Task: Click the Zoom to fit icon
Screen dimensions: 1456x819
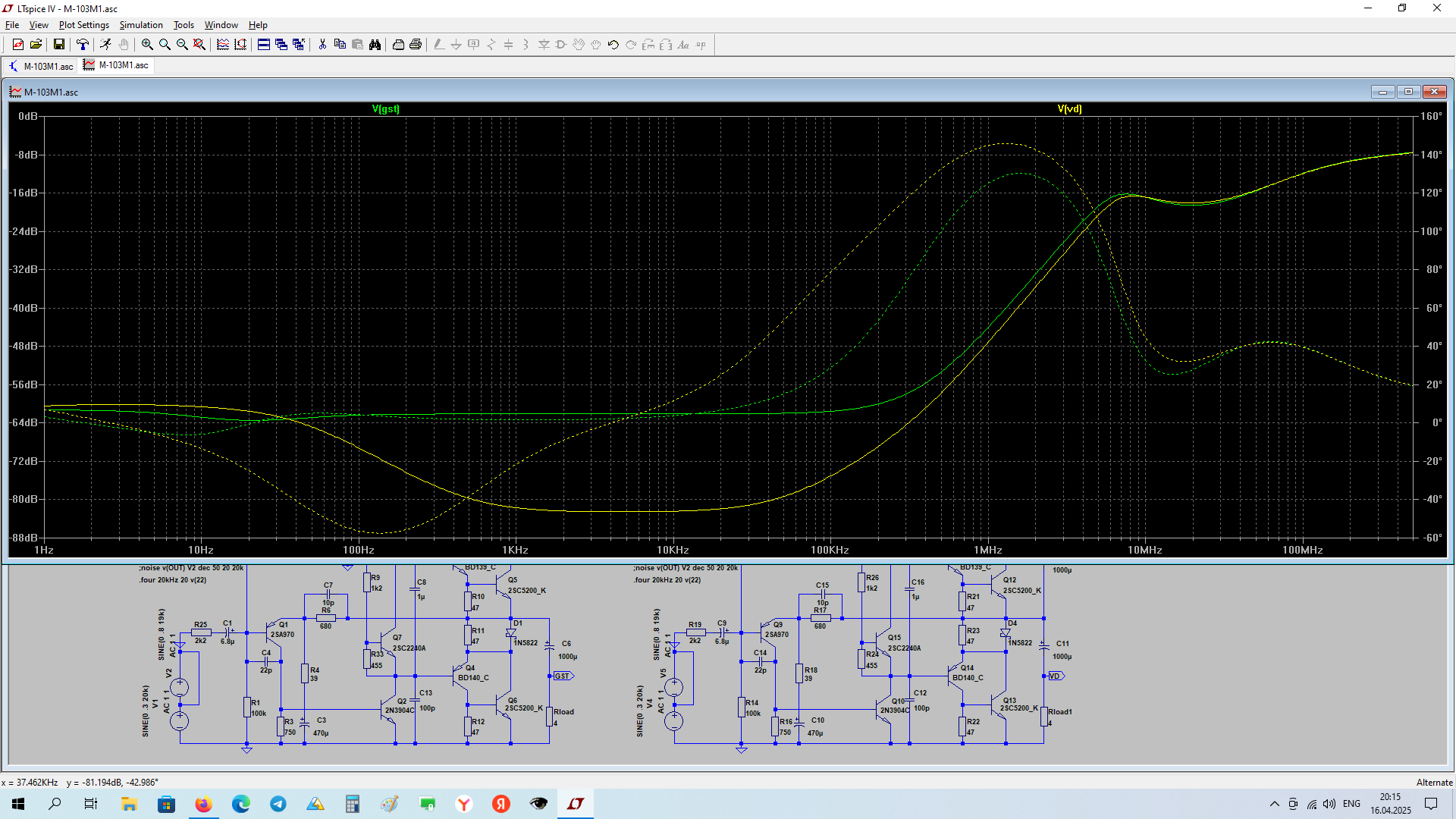Action: click(x=199, y=45)
